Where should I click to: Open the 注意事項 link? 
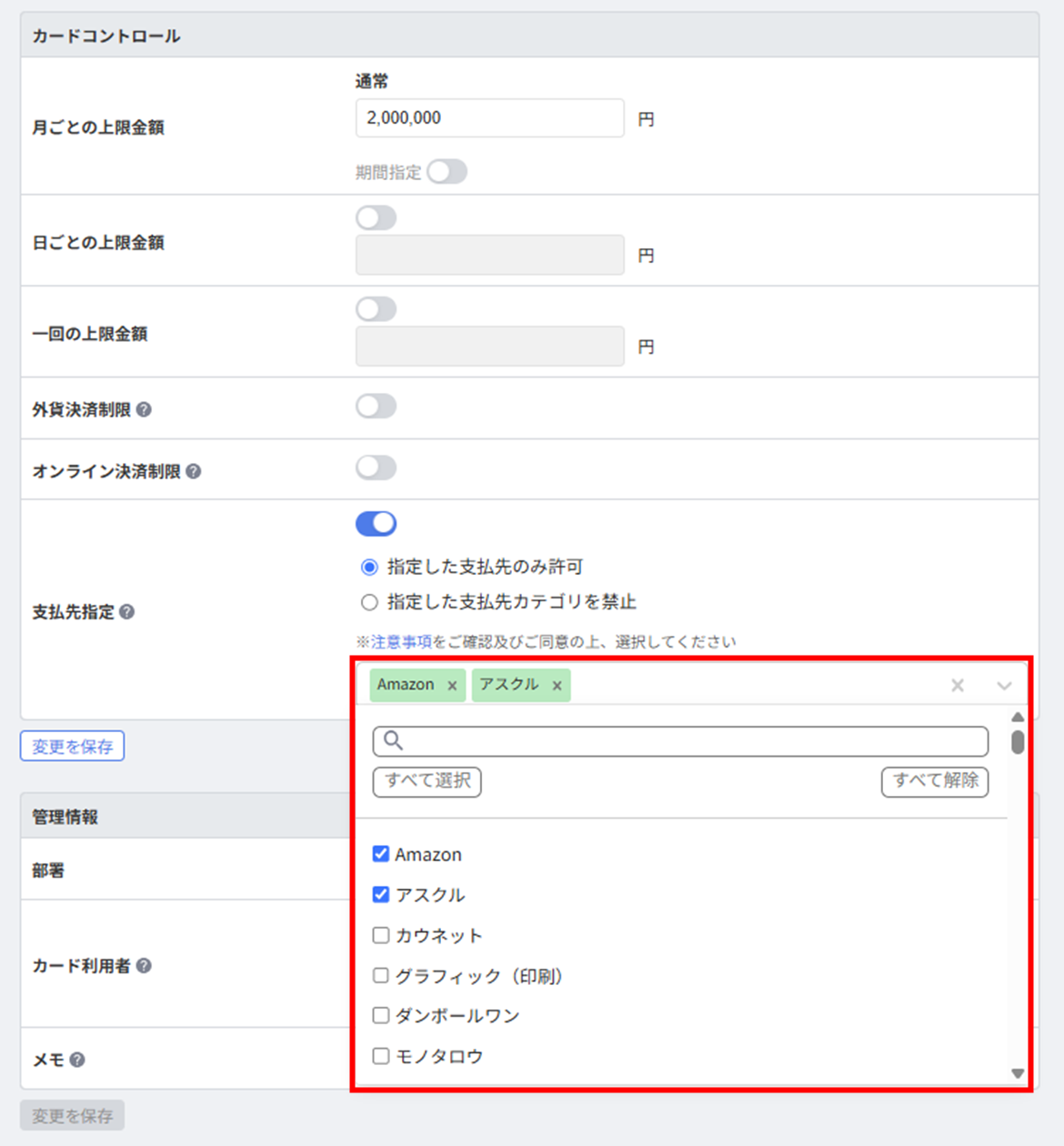point(401,642)
